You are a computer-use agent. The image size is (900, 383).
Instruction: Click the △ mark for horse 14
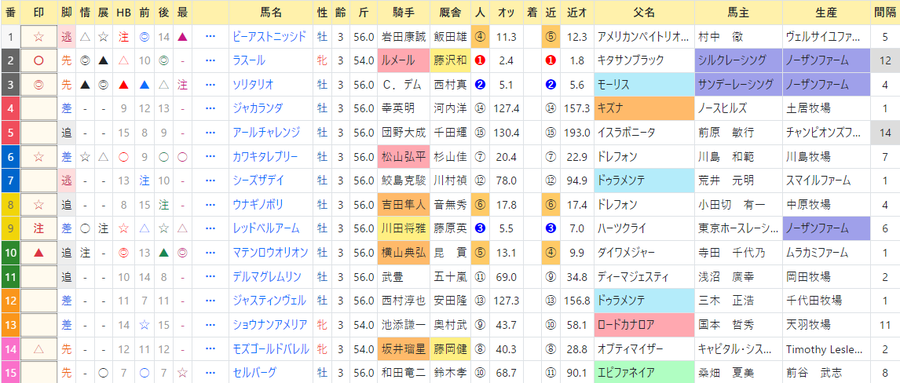tap(39, 348)
